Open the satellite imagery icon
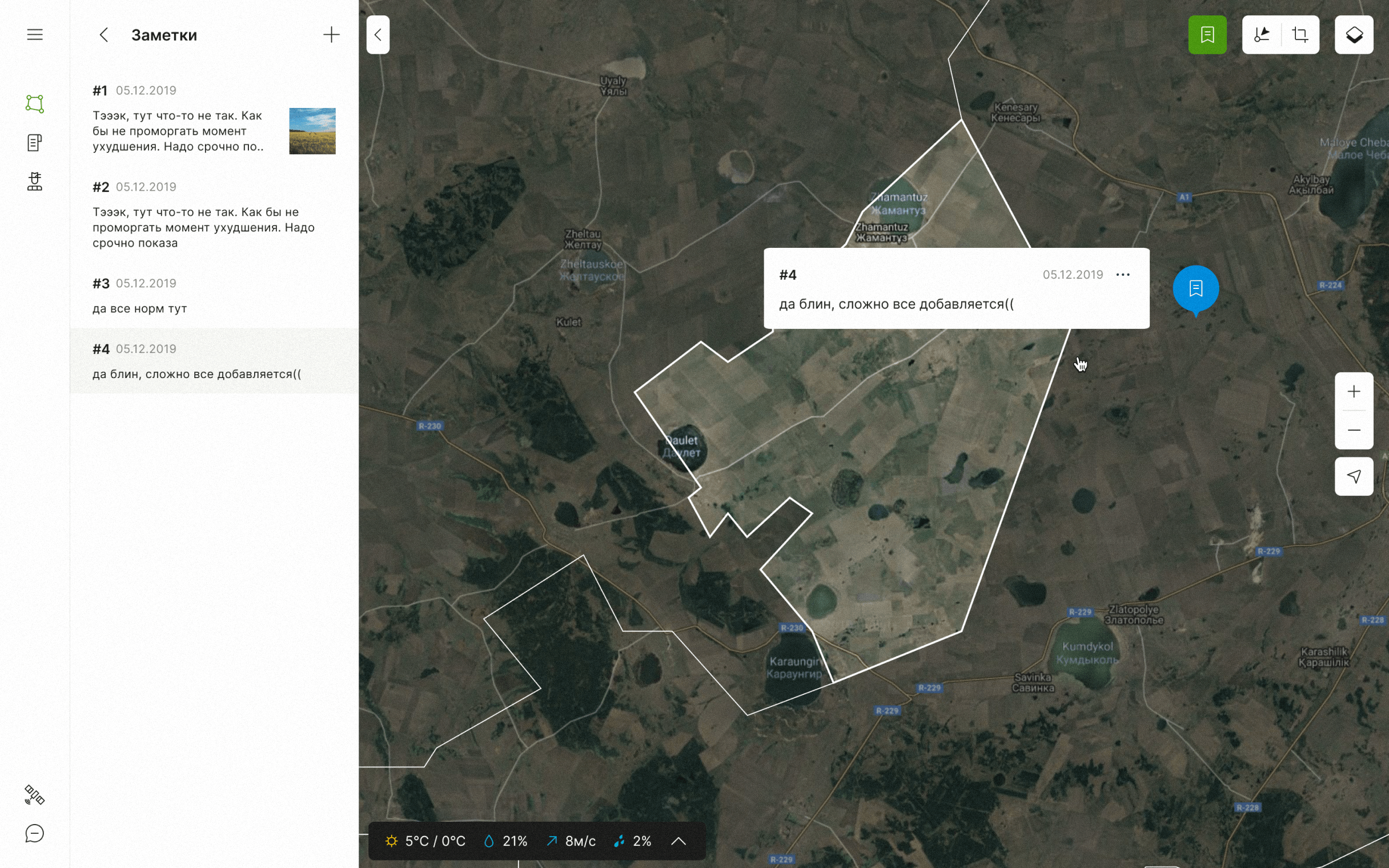The width and height of the screenshot is (1389, 868). coord(34,794)
